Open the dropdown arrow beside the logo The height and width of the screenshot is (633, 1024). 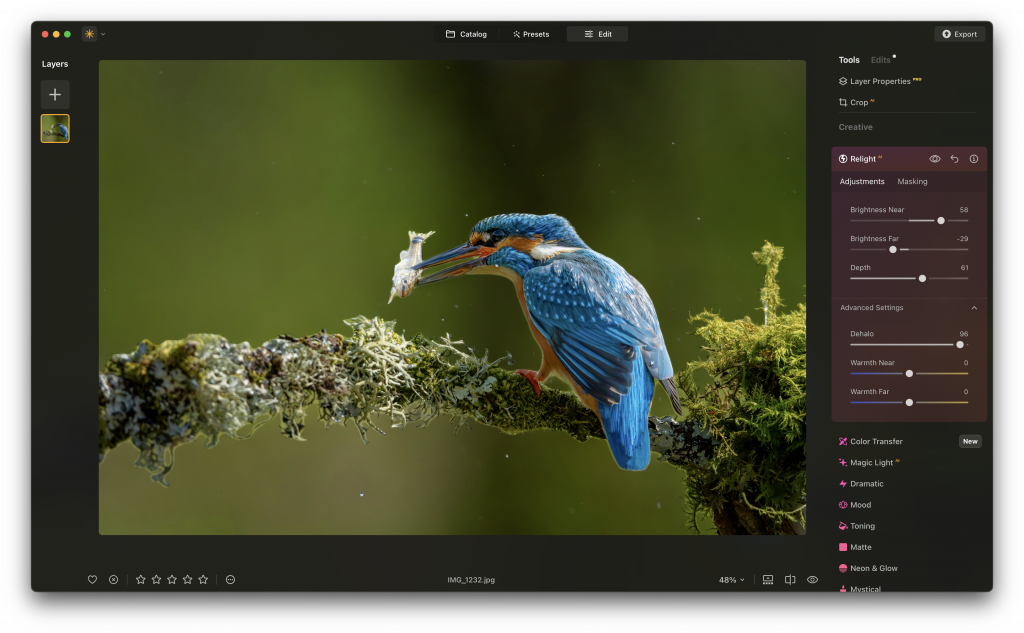coord(103,34)
